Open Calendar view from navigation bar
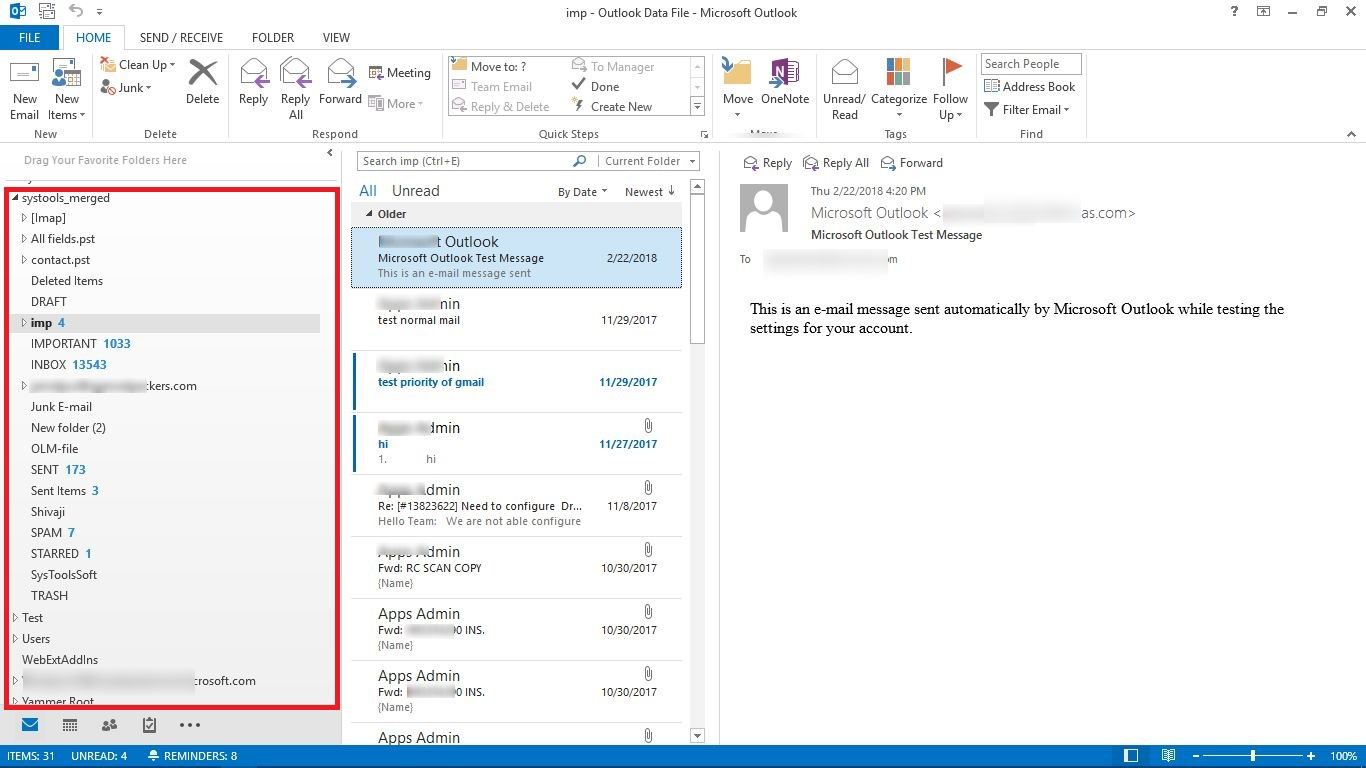This screenshot has width=1366, height=768. (70, 725)
